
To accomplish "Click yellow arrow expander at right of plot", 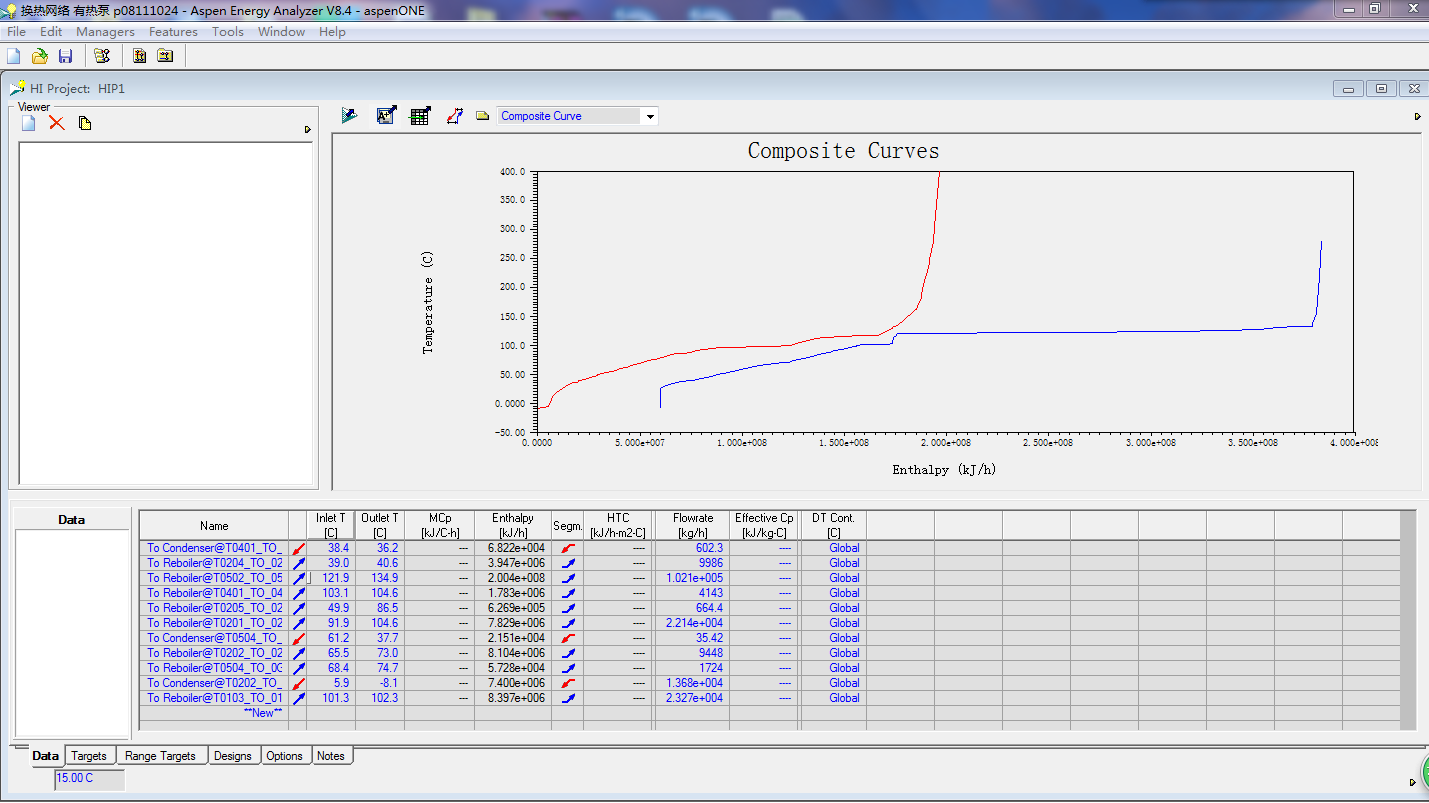I will tap(1417, 116).
